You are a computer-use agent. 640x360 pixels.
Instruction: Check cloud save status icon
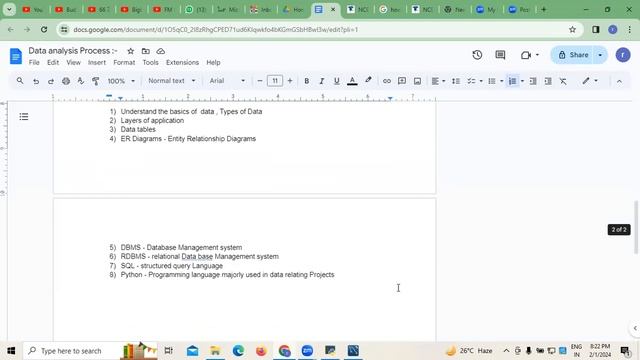[161, 51]
